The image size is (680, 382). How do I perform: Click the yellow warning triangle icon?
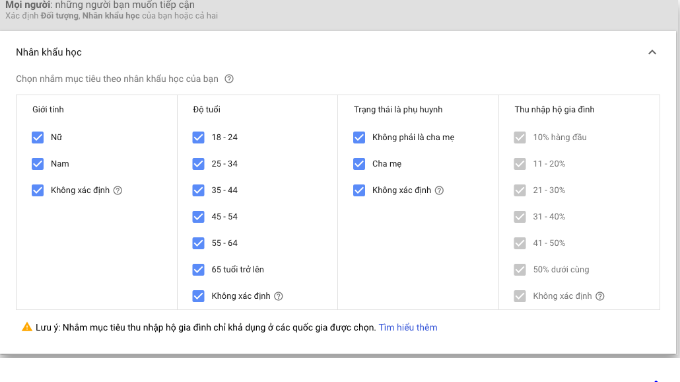pos(27,327)
